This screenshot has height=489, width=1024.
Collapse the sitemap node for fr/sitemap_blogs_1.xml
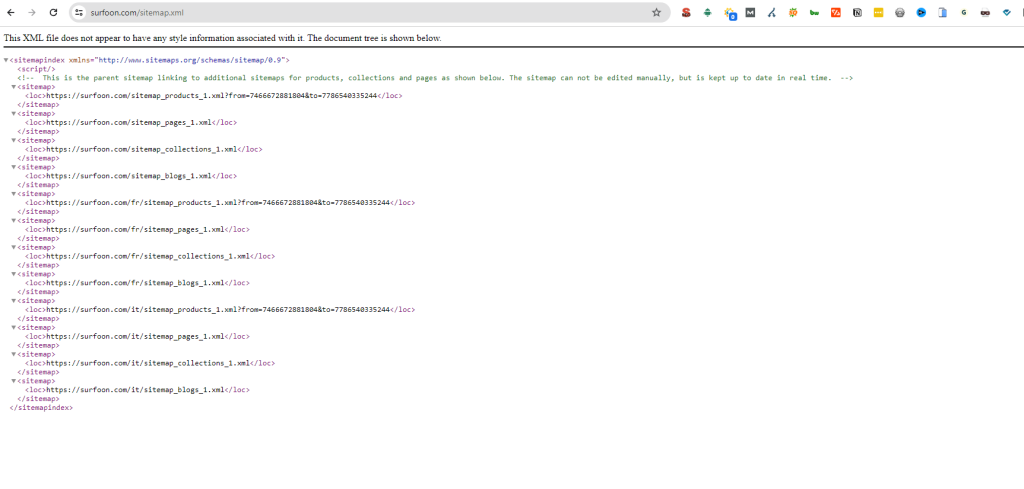[x=14, y=274]
